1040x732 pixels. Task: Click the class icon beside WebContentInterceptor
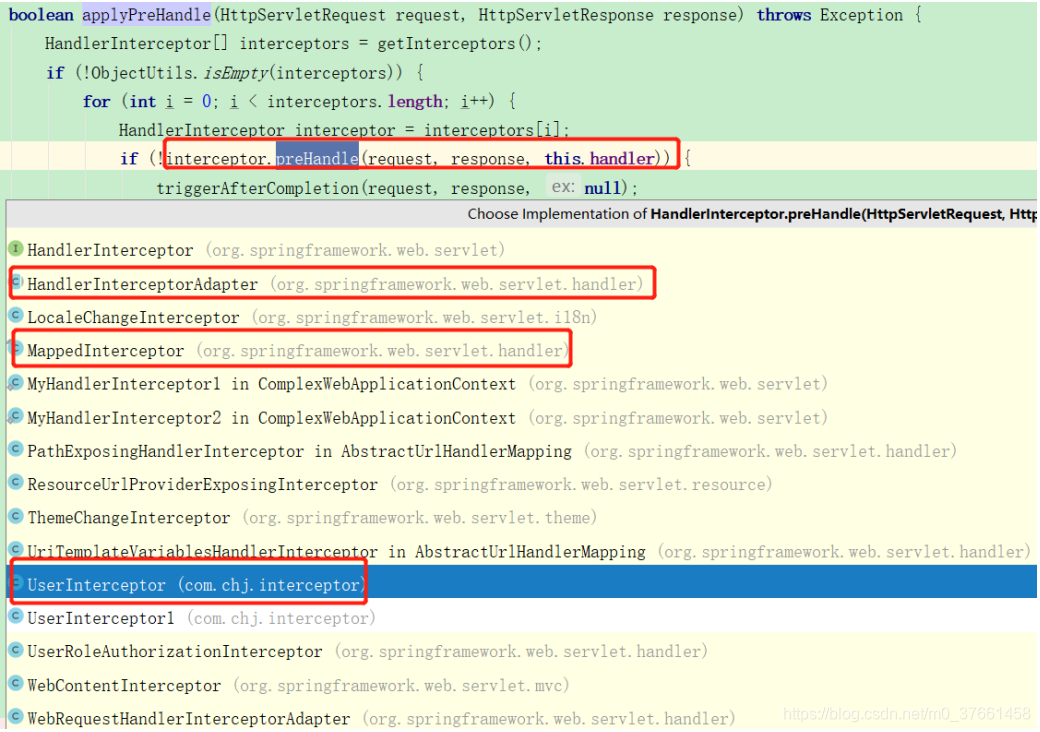(14, 684)
